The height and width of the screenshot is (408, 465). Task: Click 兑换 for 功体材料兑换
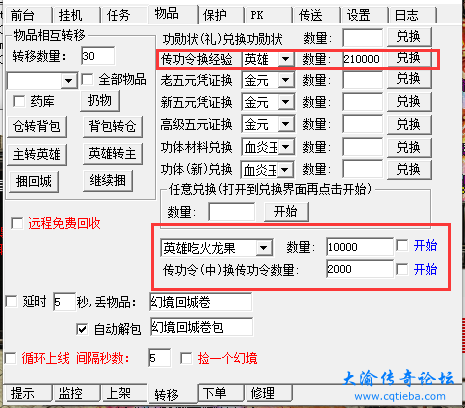(x=409, y=147)
